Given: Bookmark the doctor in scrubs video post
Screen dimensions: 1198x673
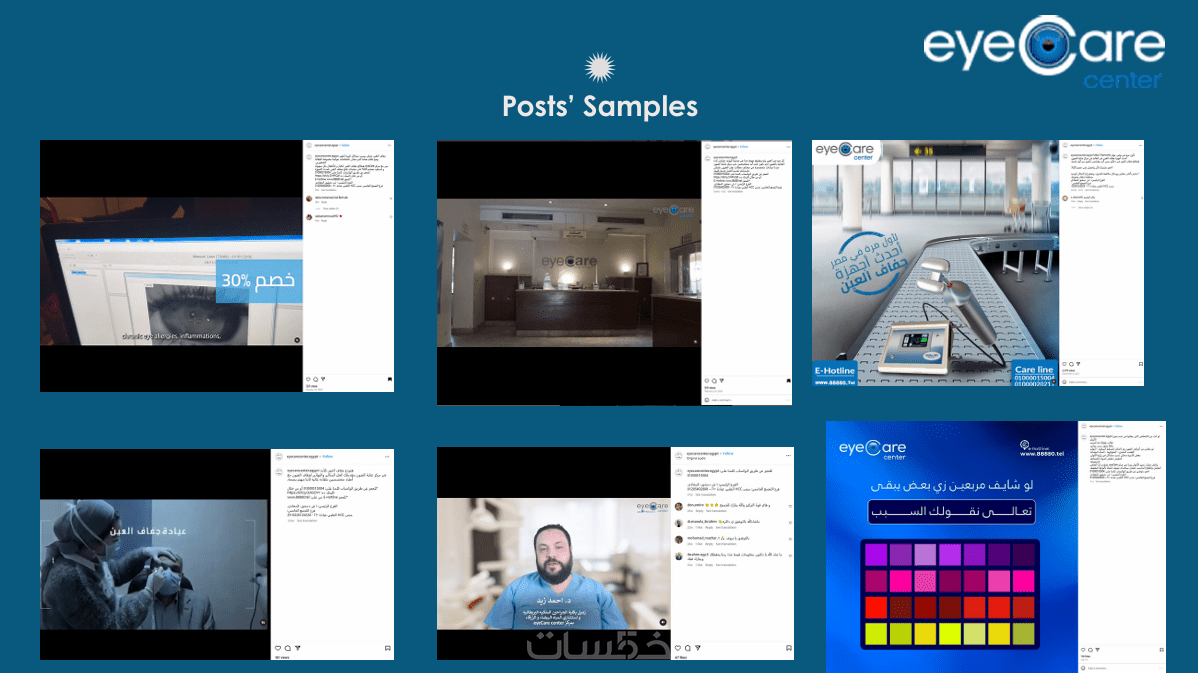Looking at the screenshot, I should tap(788, 648).
